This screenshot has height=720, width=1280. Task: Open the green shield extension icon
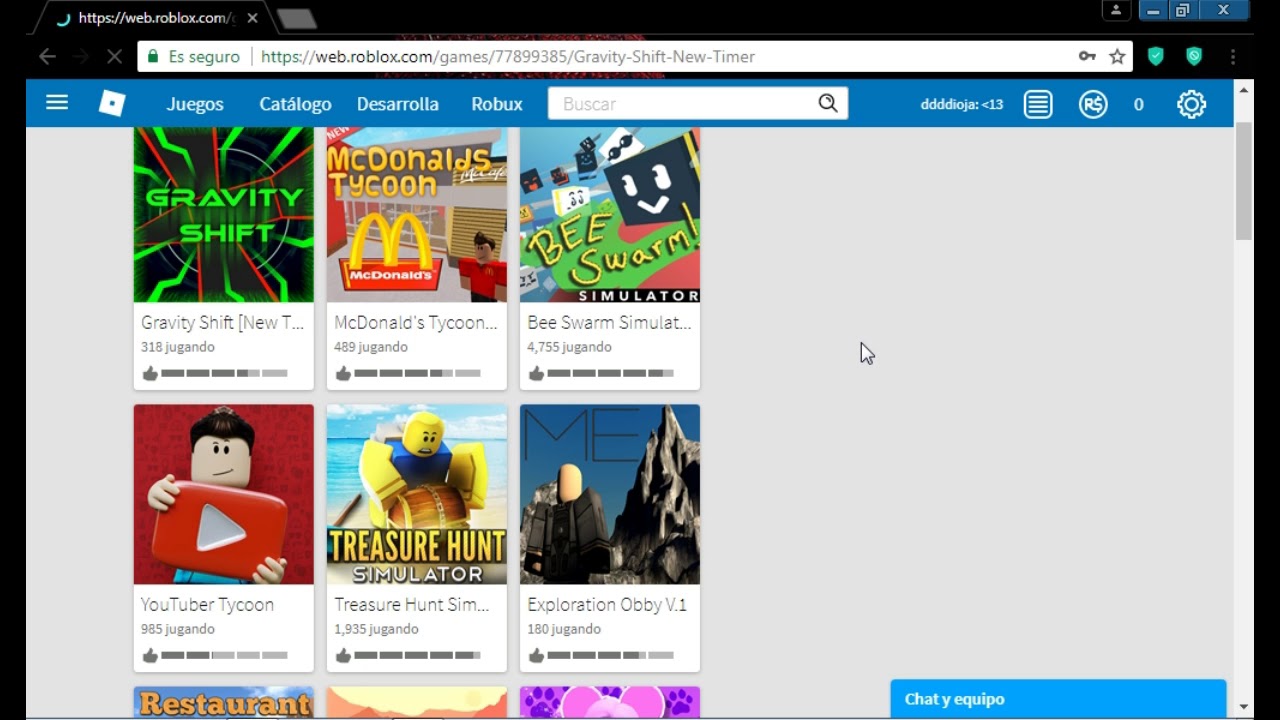(1156, 57)
